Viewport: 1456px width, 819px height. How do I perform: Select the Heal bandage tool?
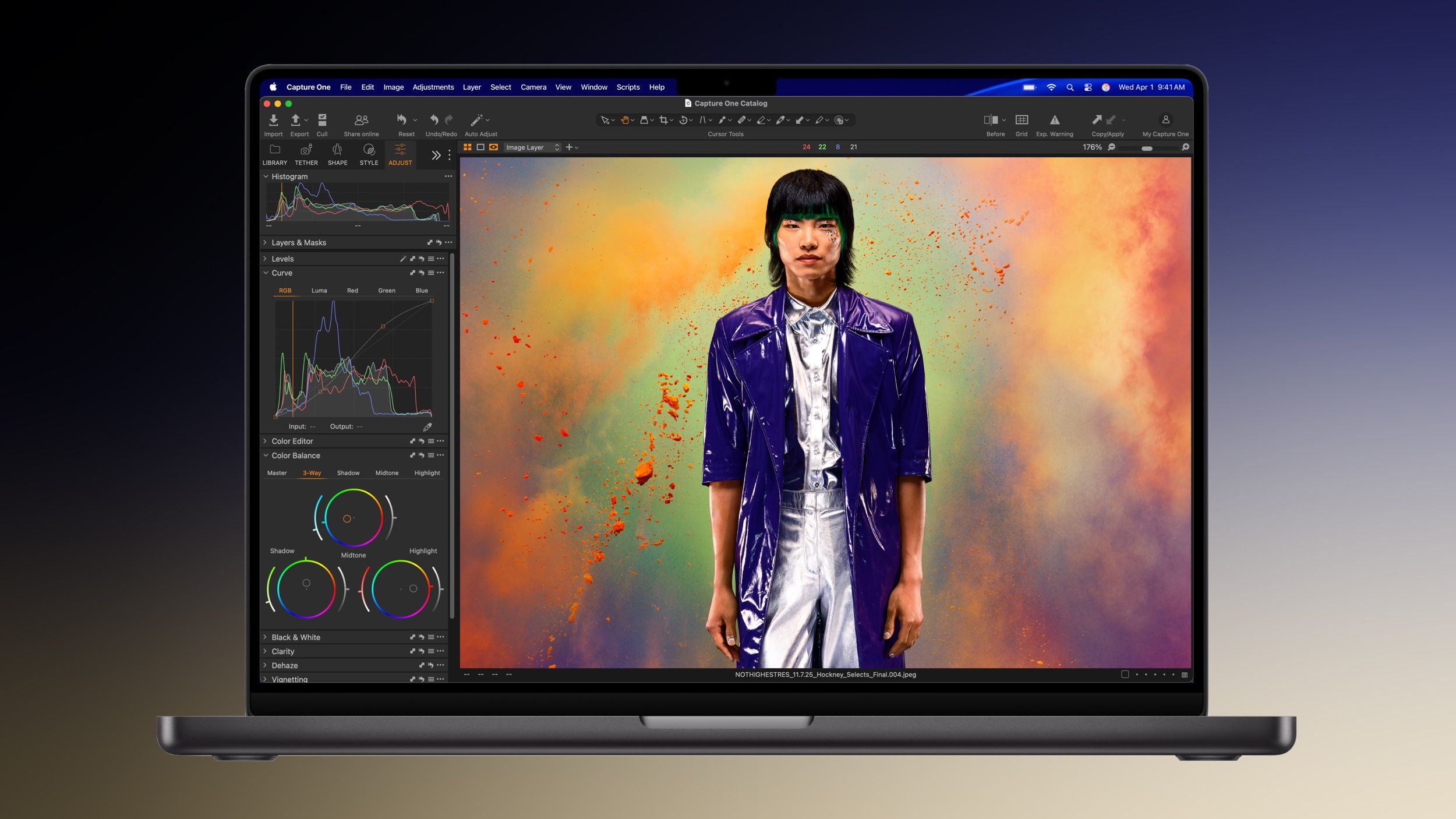742,120
